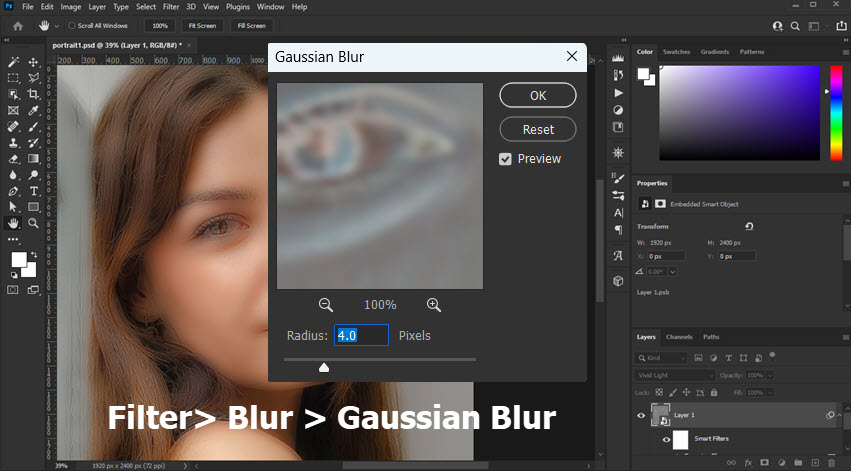The height and width of the screenshot is (471, 851).
Task: Select the Eraser tool
Action: [x=14, y=159]
